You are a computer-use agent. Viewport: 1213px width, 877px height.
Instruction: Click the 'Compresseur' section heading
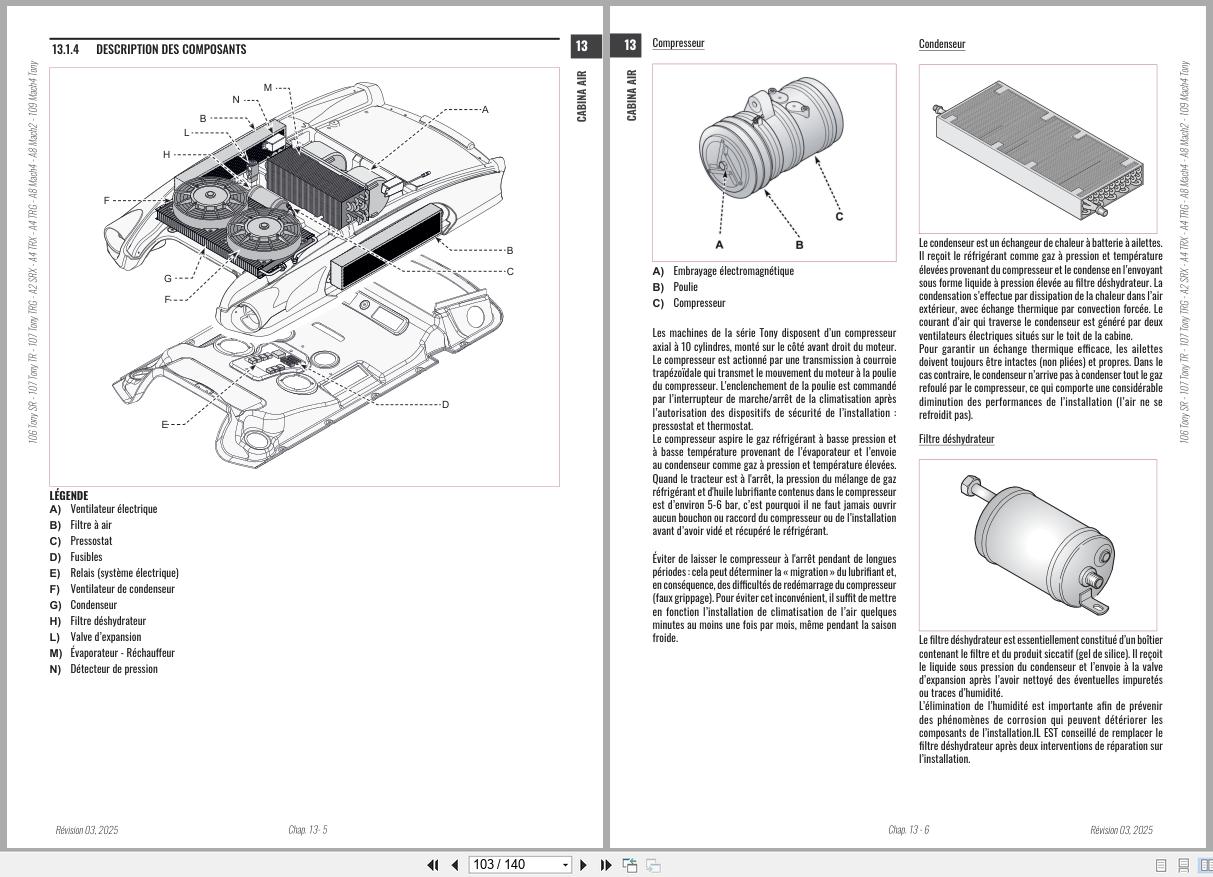click(678, 43)
